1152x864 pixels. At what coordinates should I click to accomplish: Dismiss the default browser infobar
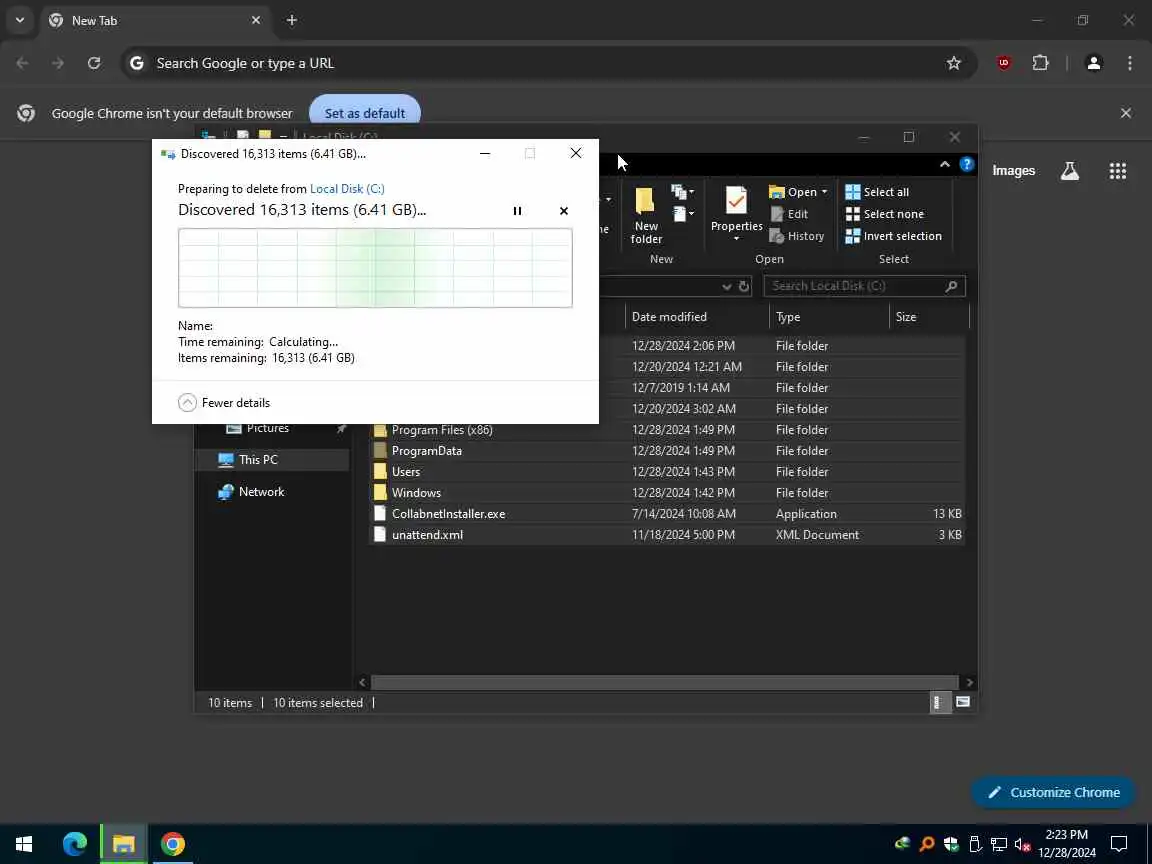[1126, 113]
